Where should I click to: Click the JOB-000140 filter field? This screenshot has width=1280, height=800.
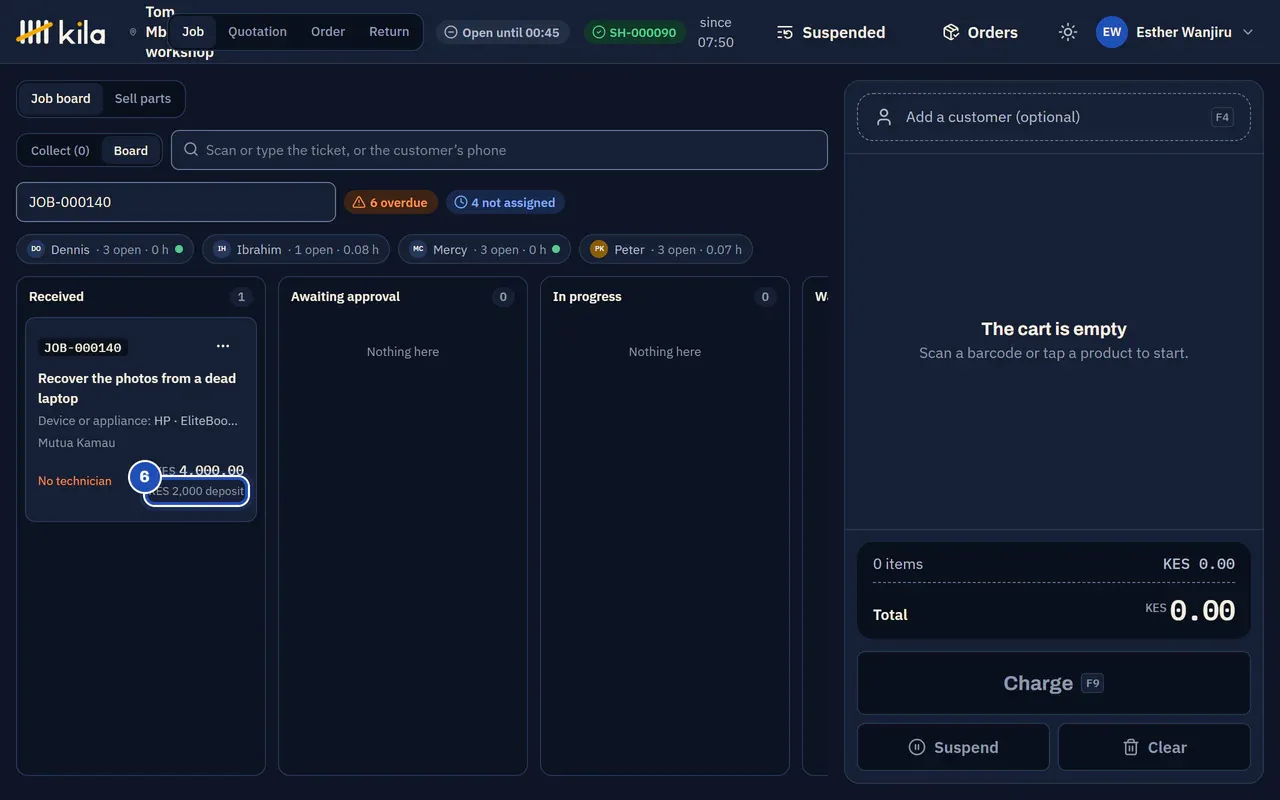[x=176, y=202]
